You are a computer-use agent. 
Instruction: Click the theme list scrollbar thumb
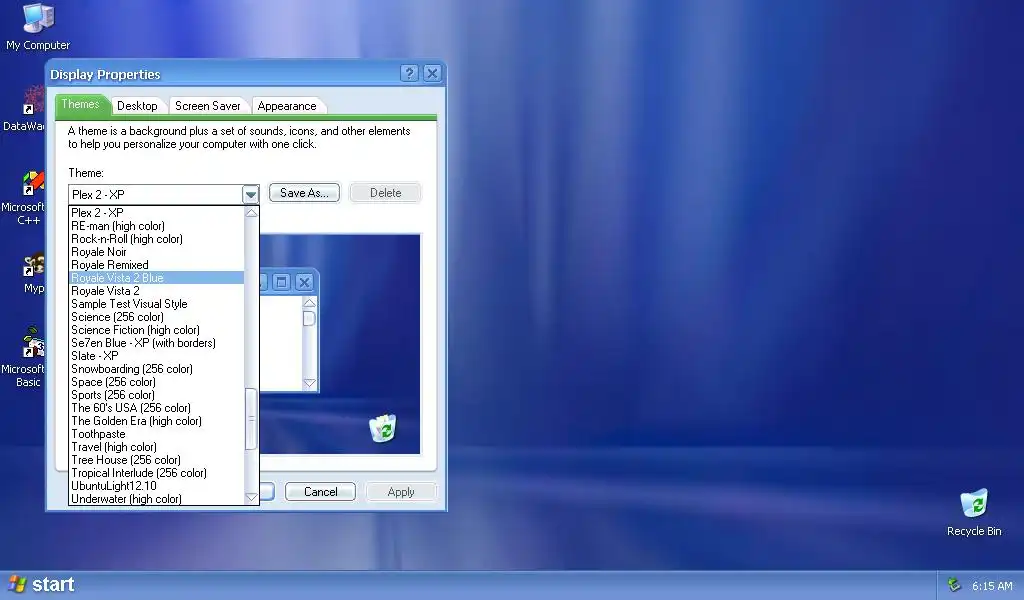point(251,419)
